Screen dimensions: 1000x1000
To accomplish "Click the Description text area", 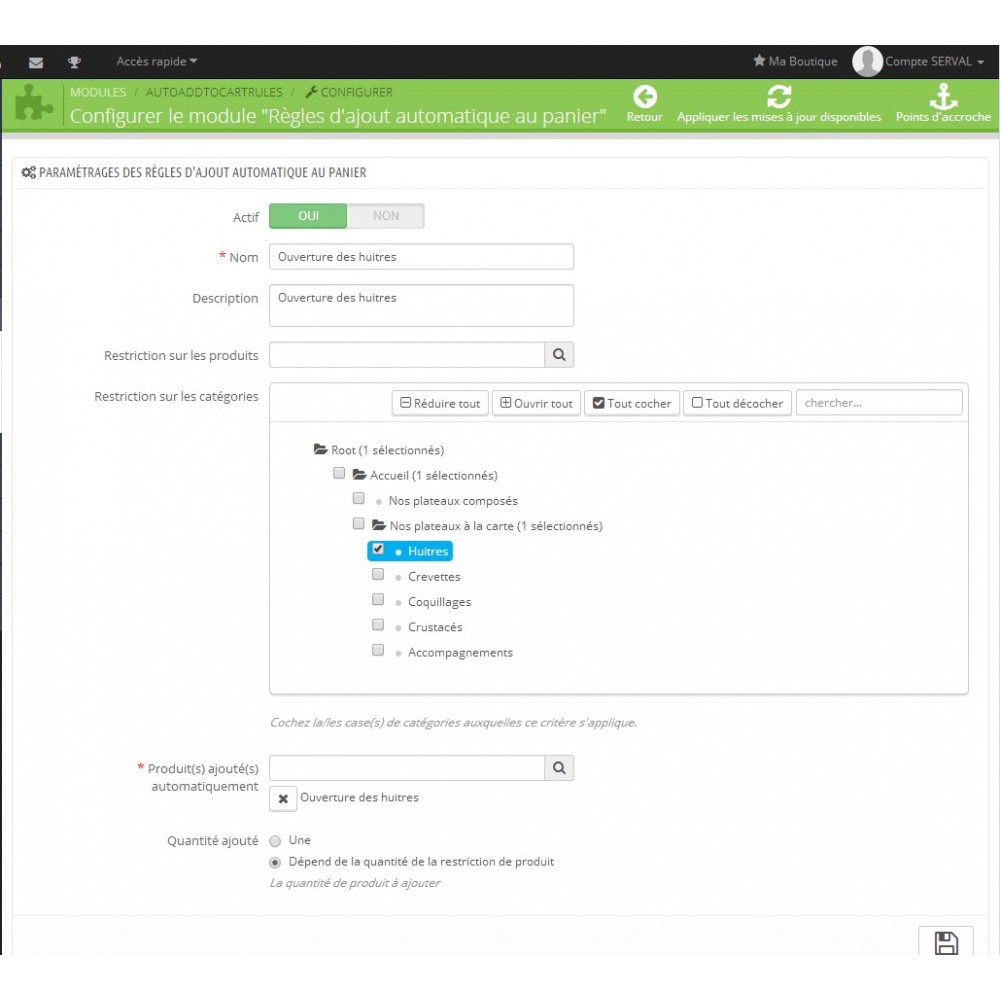I will pos(422,305).
